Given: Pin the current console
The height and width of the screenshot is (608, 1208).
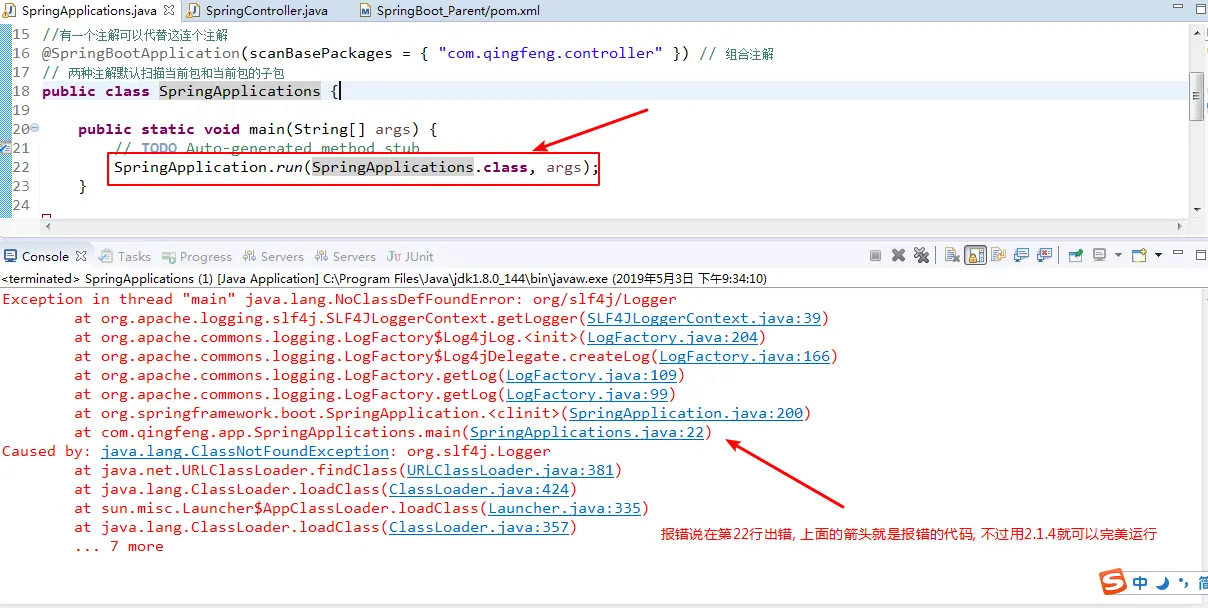Looking at the screenshot, I should click(1075, 255).
